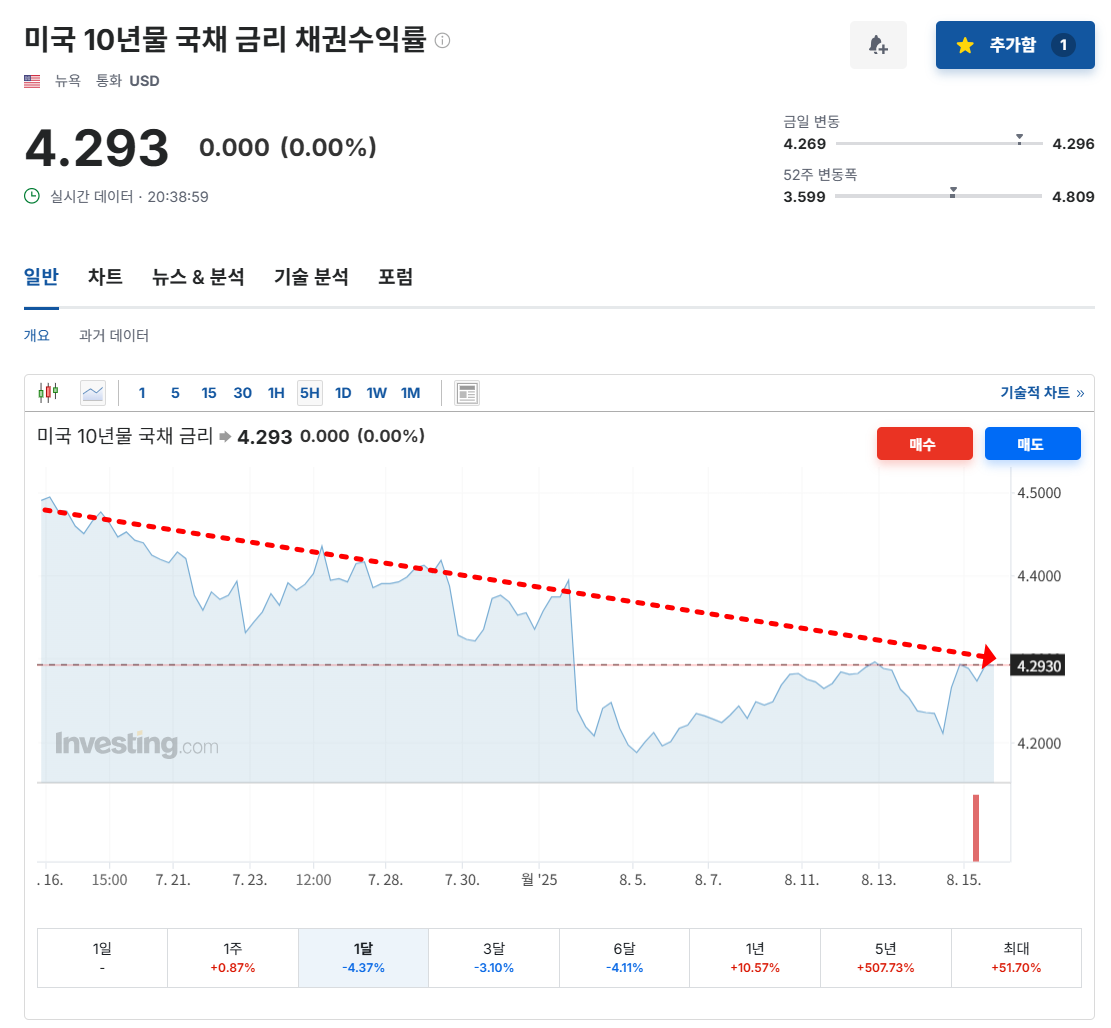
Task: Toggle the 1W chart timeframe
Action: [x=376, y=392]
